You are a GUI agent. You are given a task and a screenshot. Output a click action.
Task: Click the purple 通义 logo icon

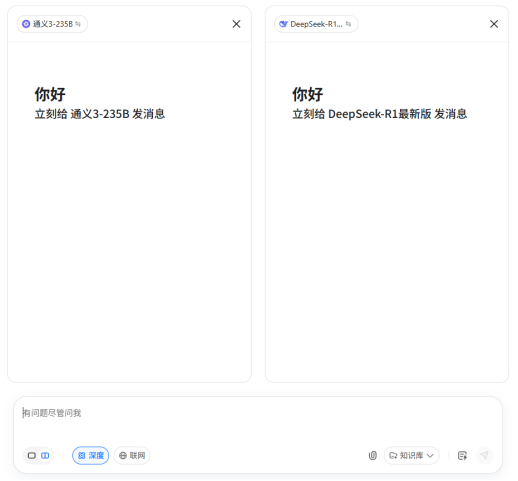(26, 24)
